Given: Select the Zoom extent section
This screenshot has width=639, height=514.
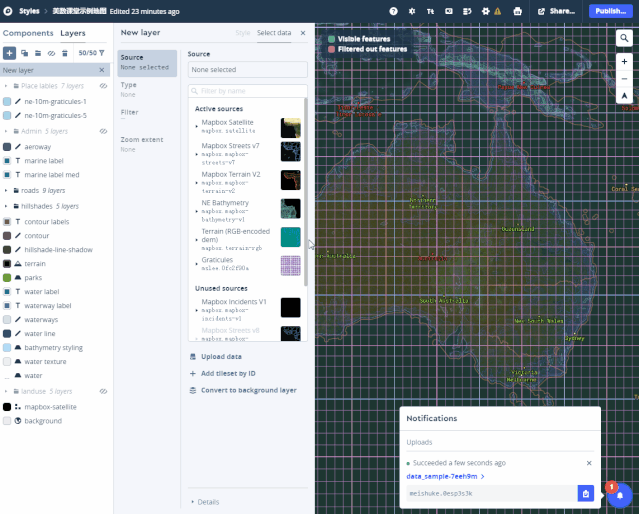Looking at the screenshot, I should [x=147, y=144].
